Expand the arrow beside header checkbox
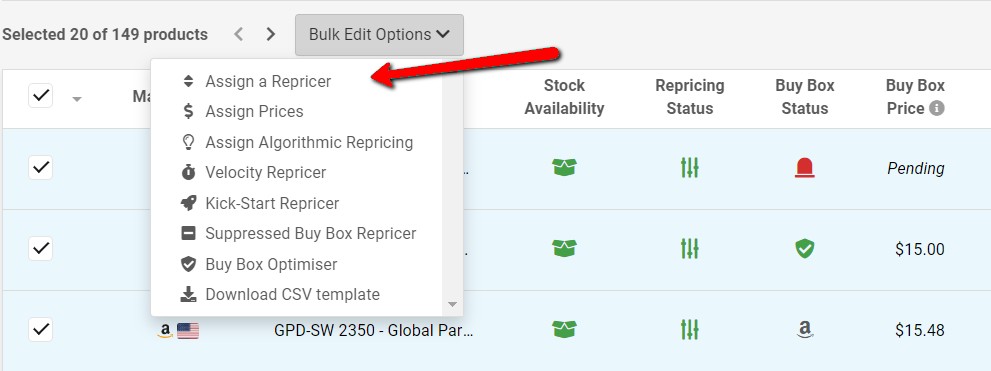Image resolution: width=991 pixels, height=371 pixels. [x=77, y=99]
